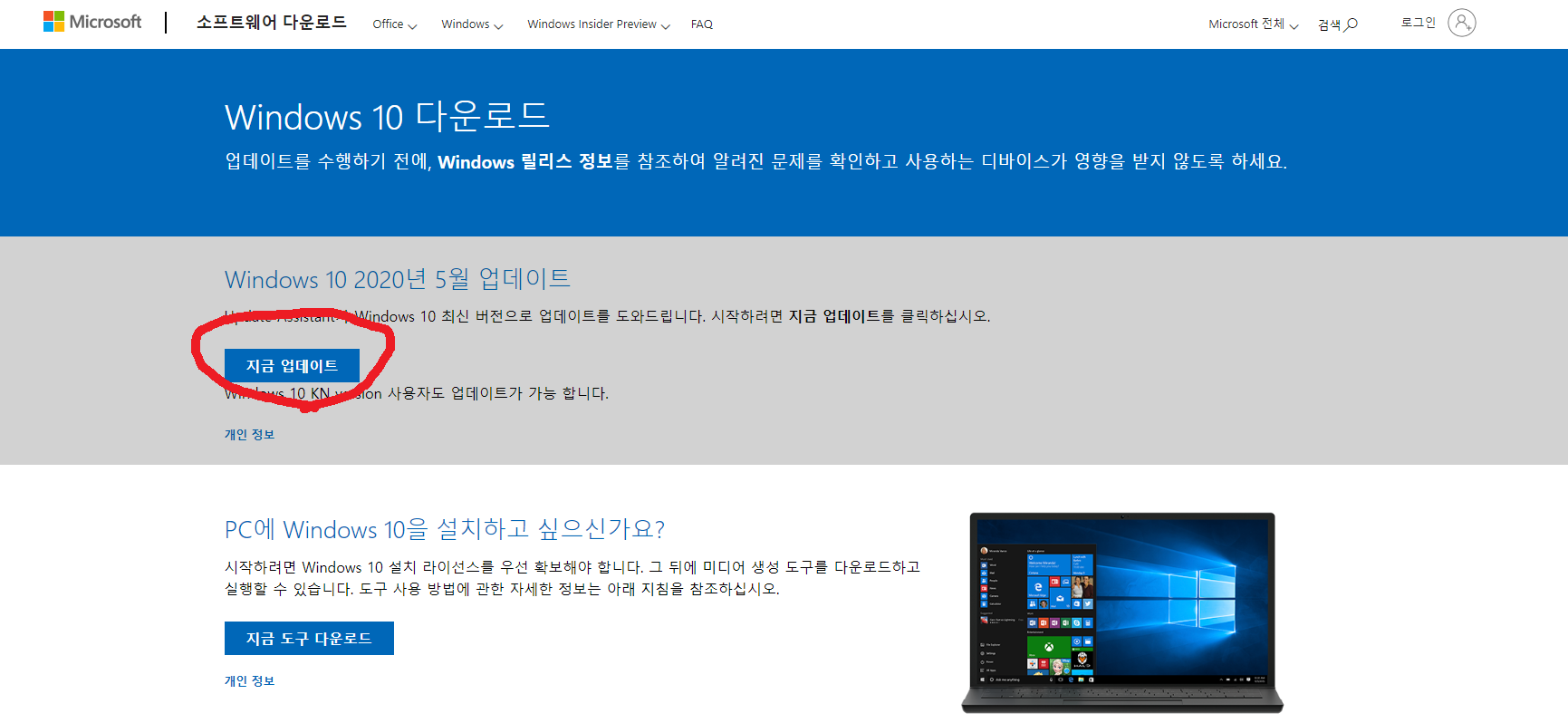Open the 소프트웨어 다운로드 home link
The width and height of the screenshot is (1568, 723).
[x=272, y=22]
